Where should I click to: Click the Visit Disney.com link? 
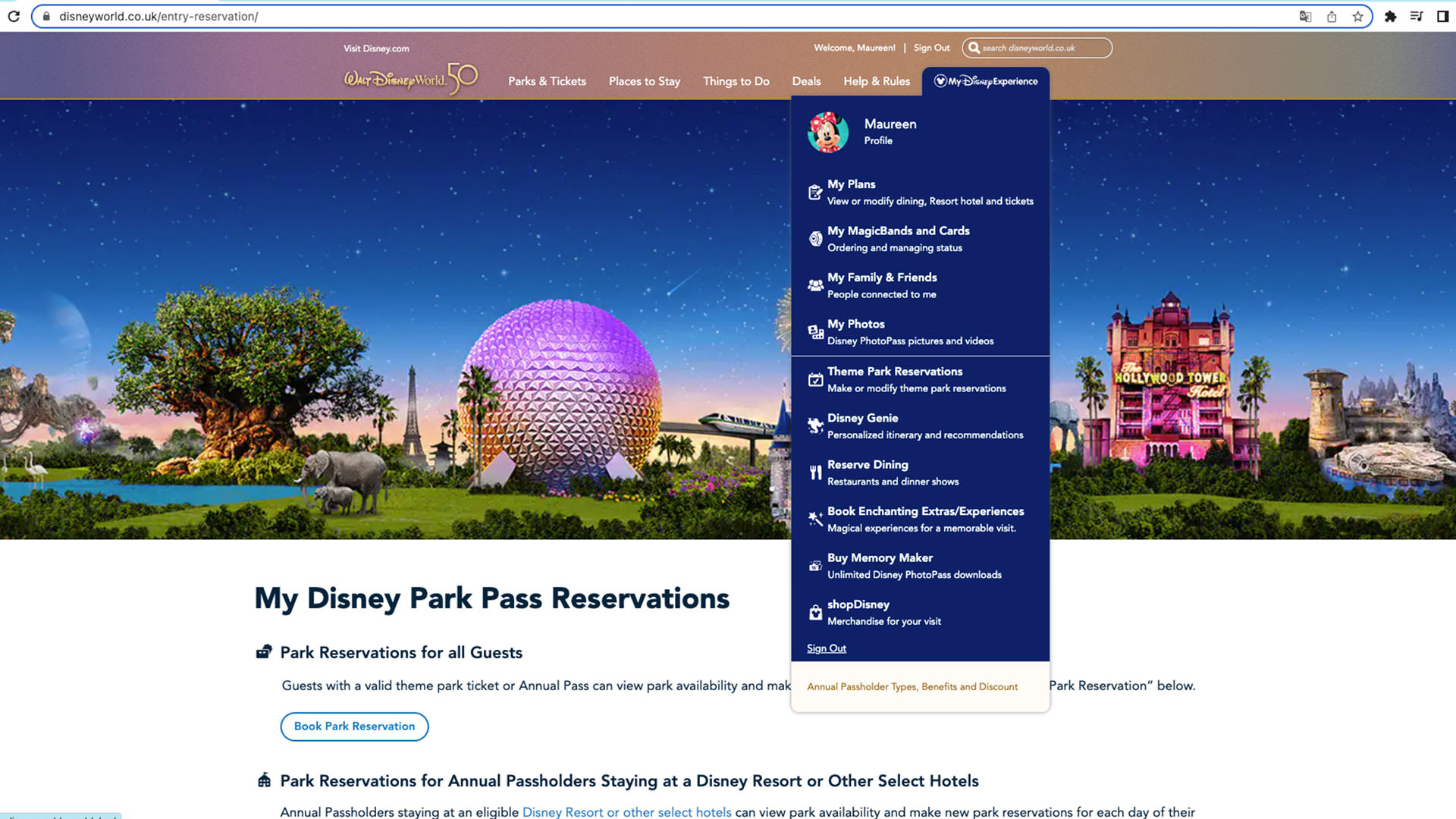(x=376, y=49)
